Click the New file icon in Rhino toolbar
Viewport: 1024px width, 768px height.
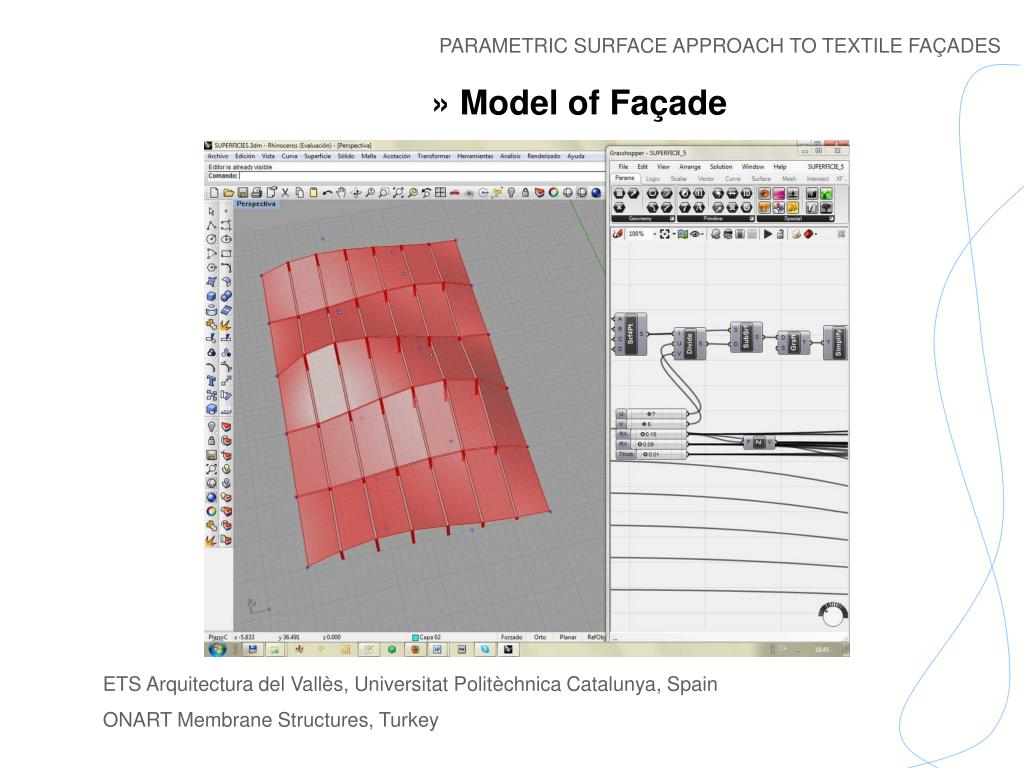[x=214, y=193]
